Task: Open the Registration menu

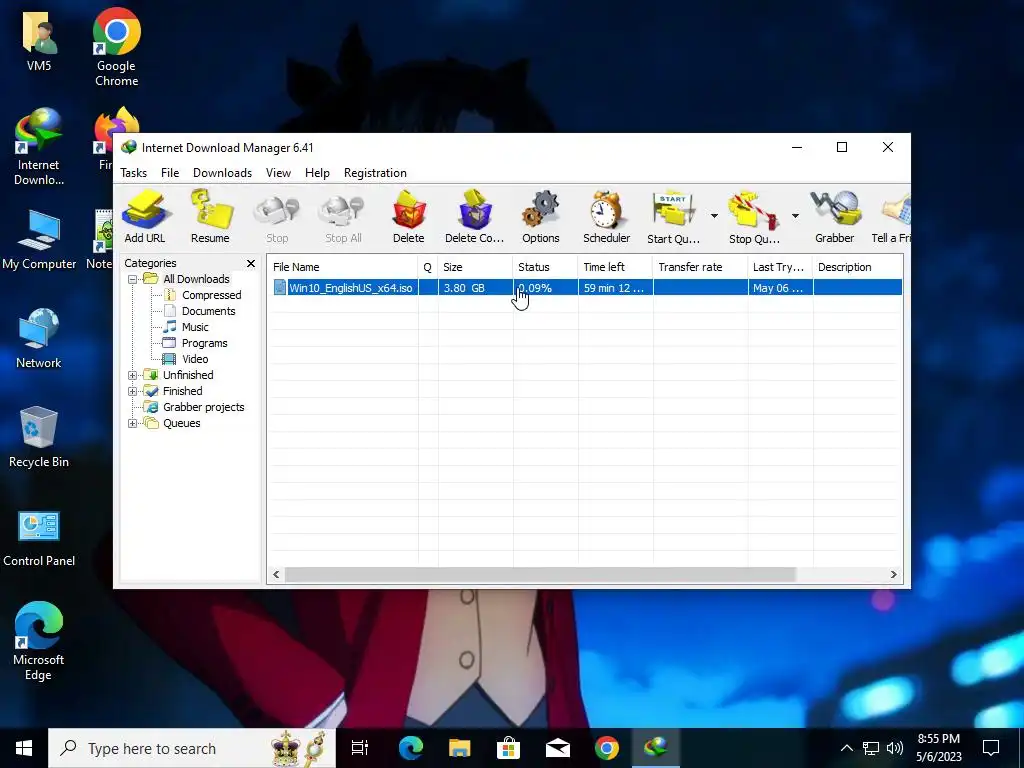Action: tap(376, 173)
